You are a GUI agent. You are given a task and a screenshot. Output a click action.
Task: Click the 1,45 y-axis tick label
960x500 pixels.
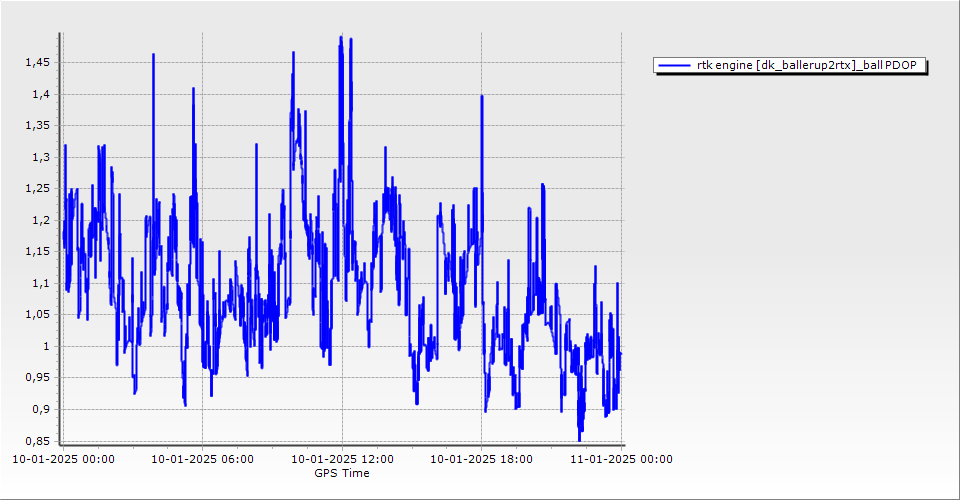(x=36, y=62)
